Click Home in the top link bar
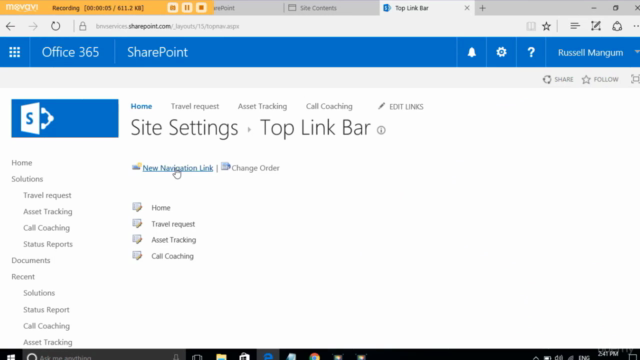Viewport: 640px width, 360px height. [141, 106]
